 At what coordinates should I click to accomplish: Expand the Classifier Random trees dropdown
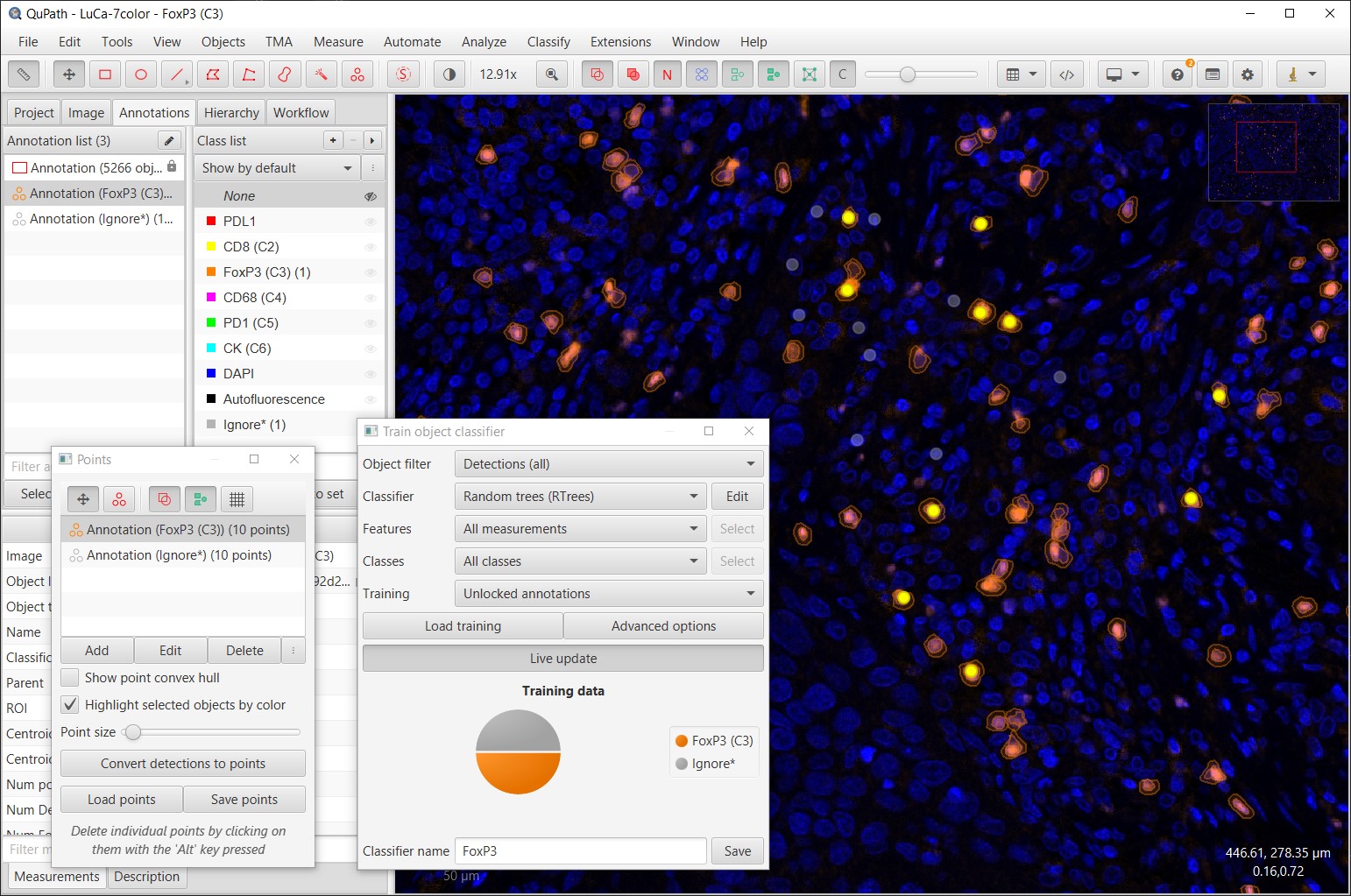click(x=580, y=497)
